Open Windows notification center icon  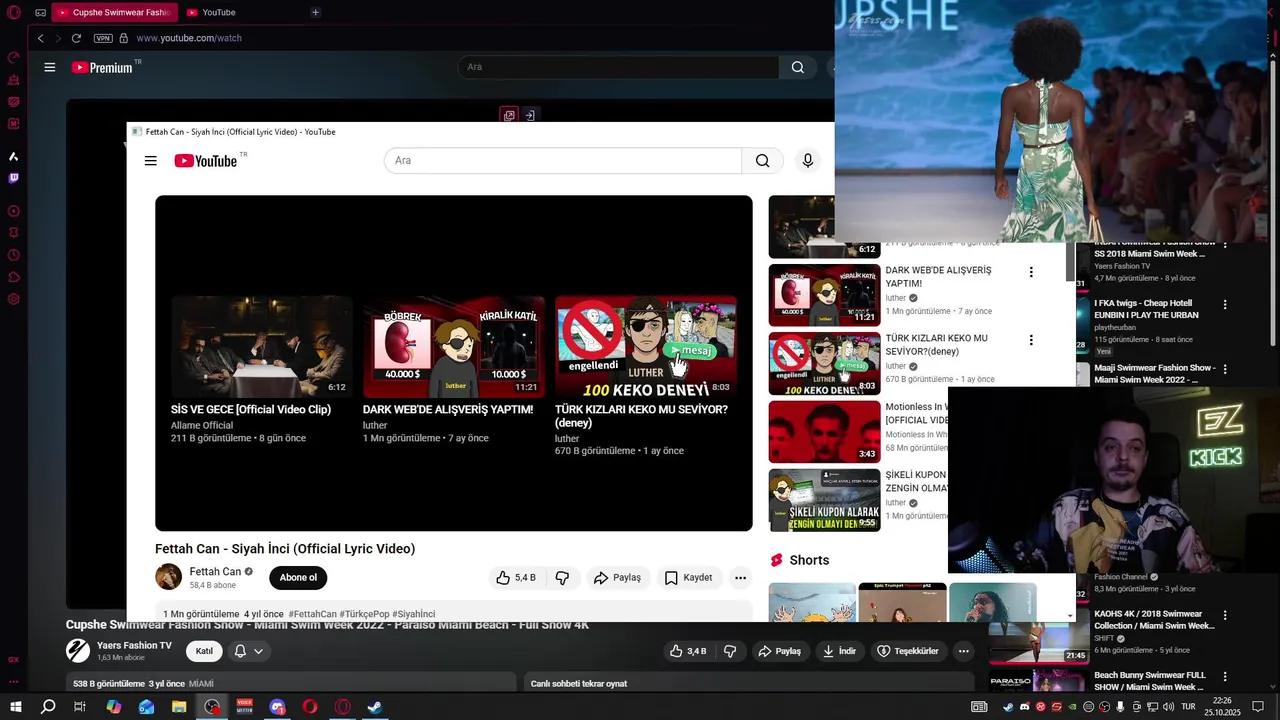pyautogui.click(x=1257, y=707)
